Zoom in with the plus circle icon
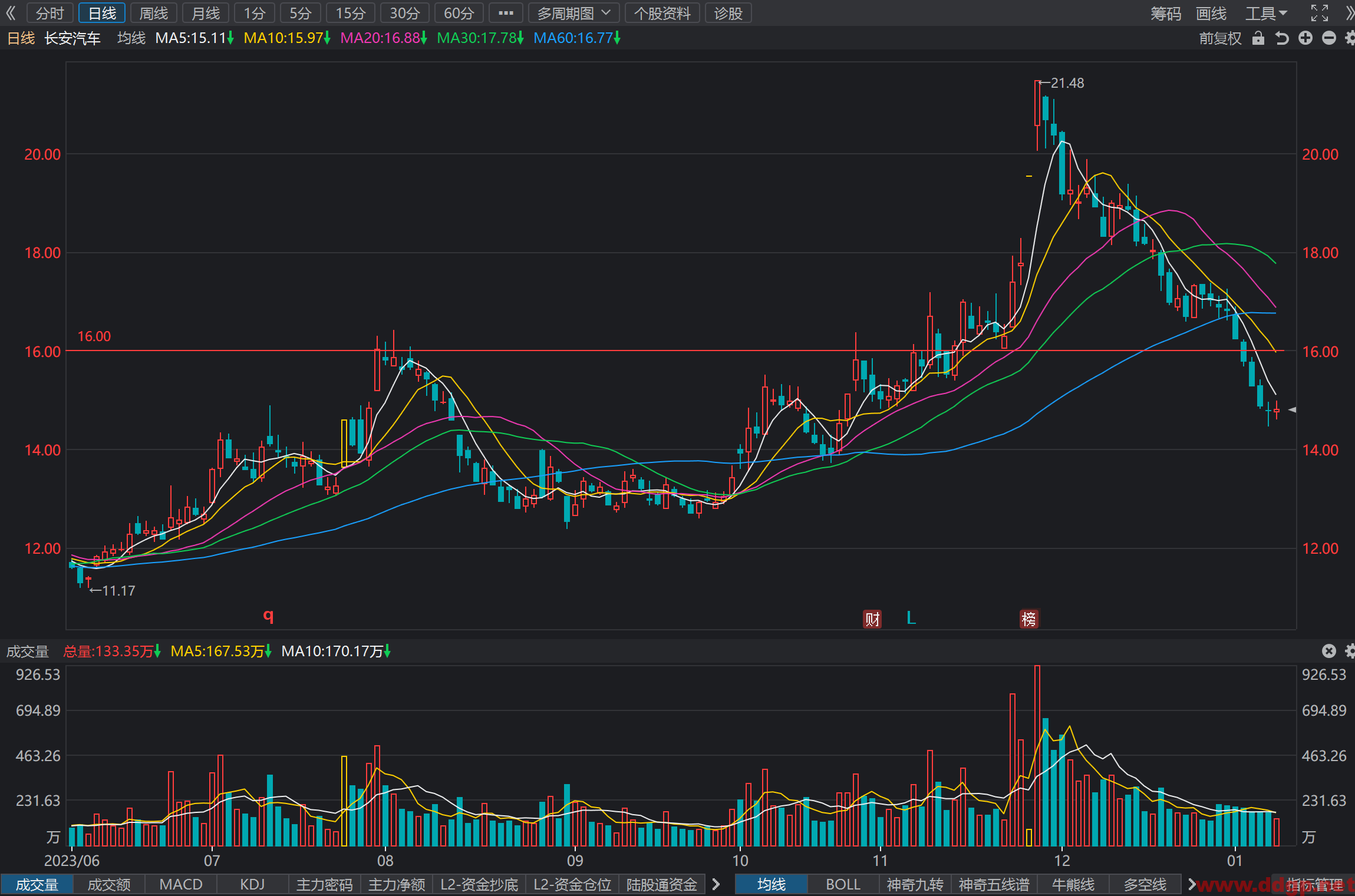Screen dimensions: 1355x896 point(1305,38)
